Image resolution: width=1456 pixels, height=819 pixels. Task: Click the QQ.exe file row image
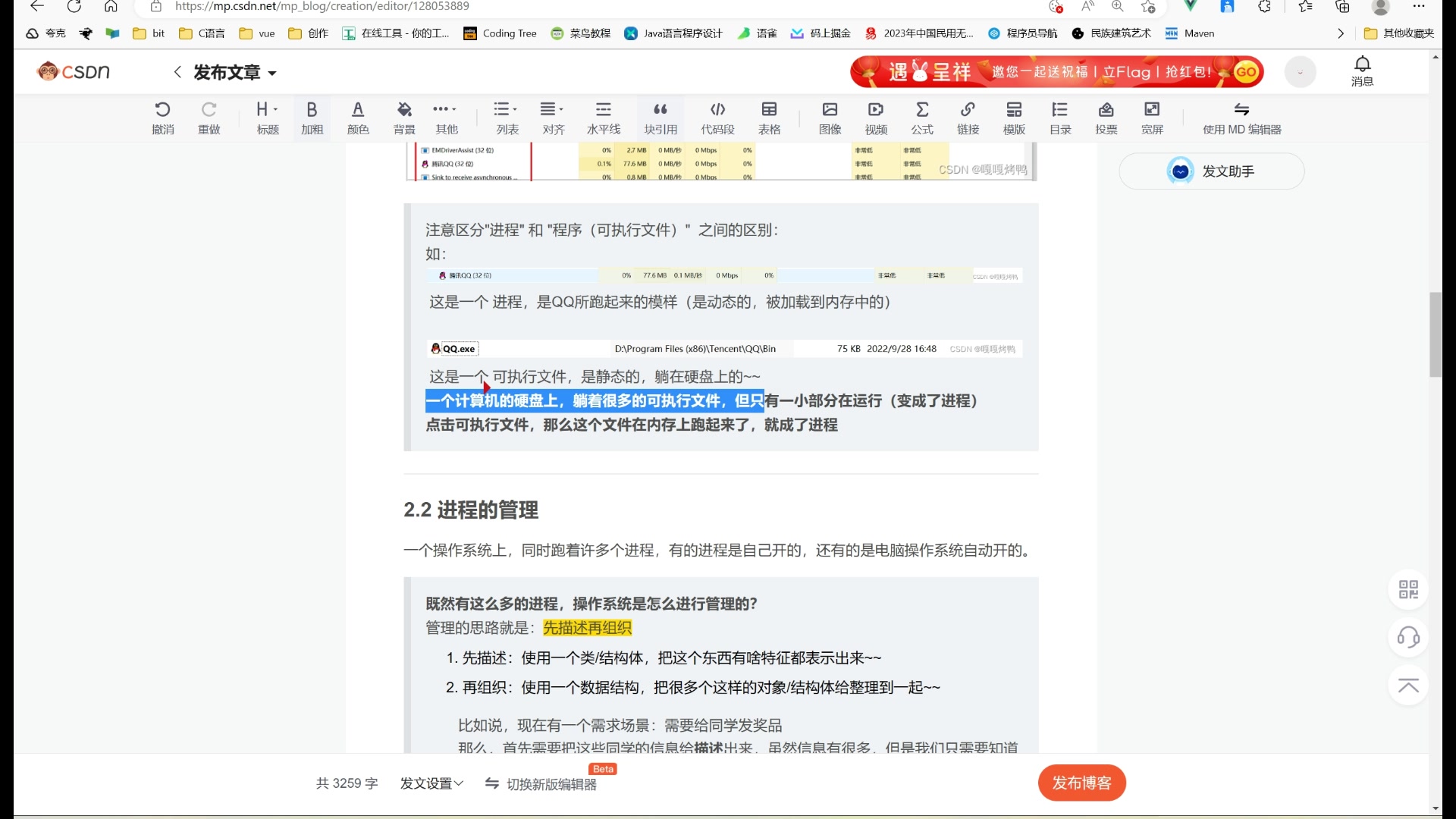723,349
